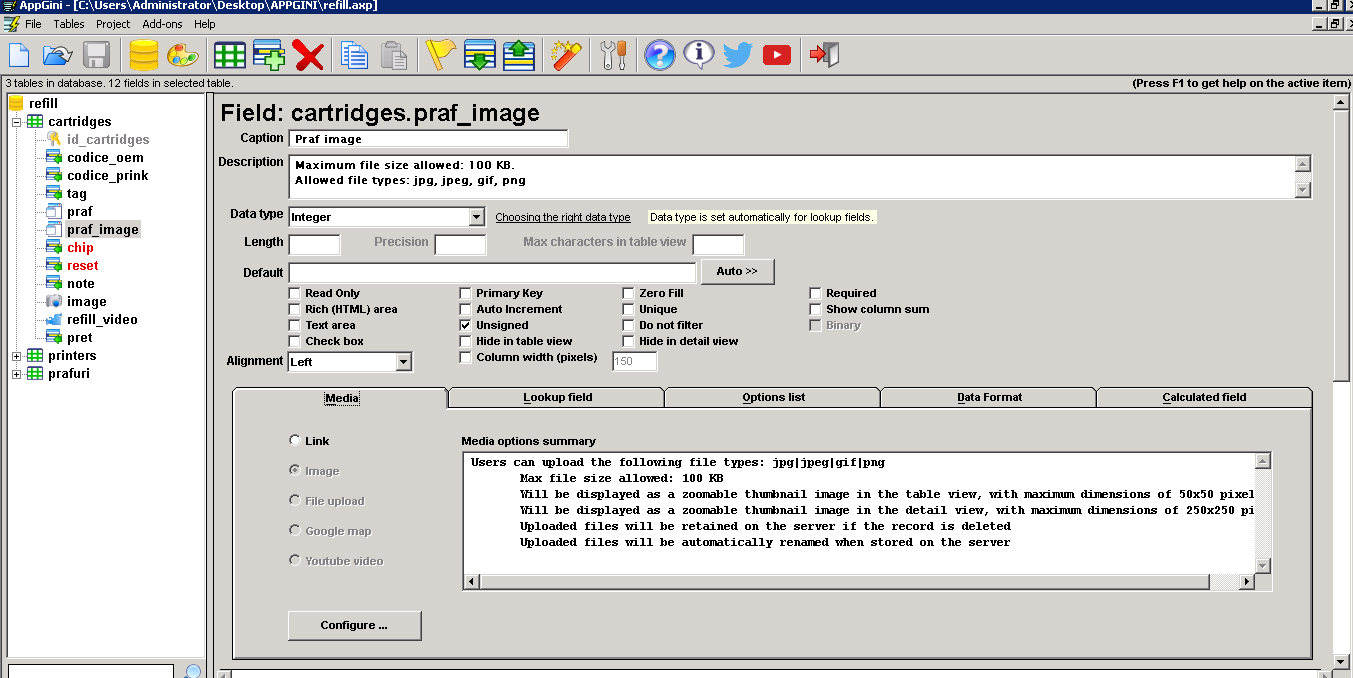This screenshot has width=1353, height=678.
Task: Toggle the Text area checkbox
Action: coord(294,325)
